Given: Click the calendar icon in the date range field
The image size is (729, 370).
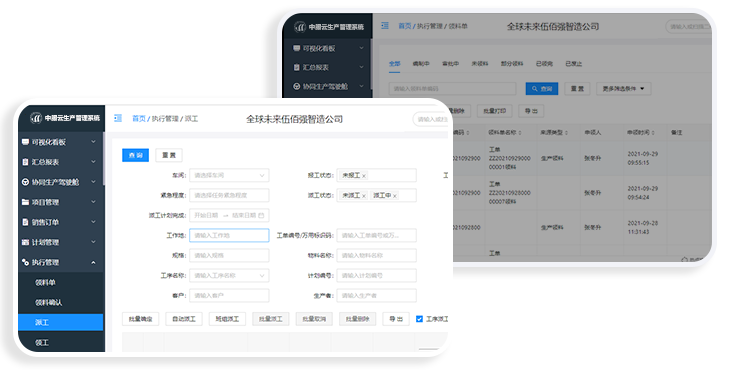Looking at the screenshot, I should pos(261,216).
